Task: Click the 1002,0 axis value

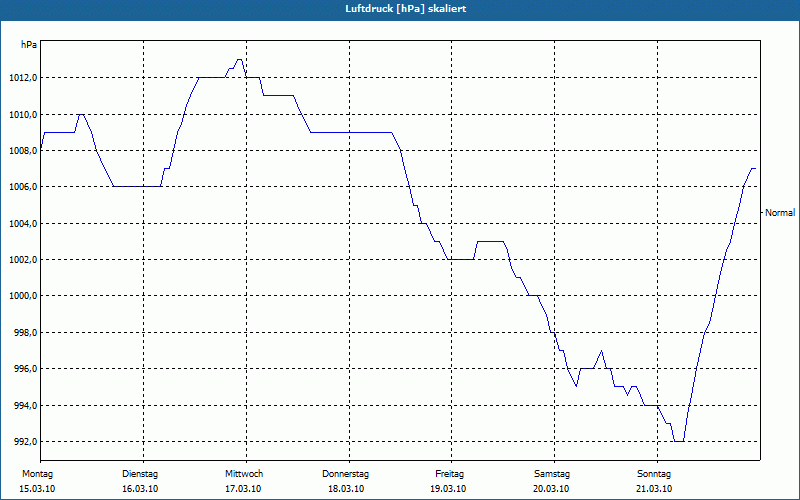Action: coord(24,260)
